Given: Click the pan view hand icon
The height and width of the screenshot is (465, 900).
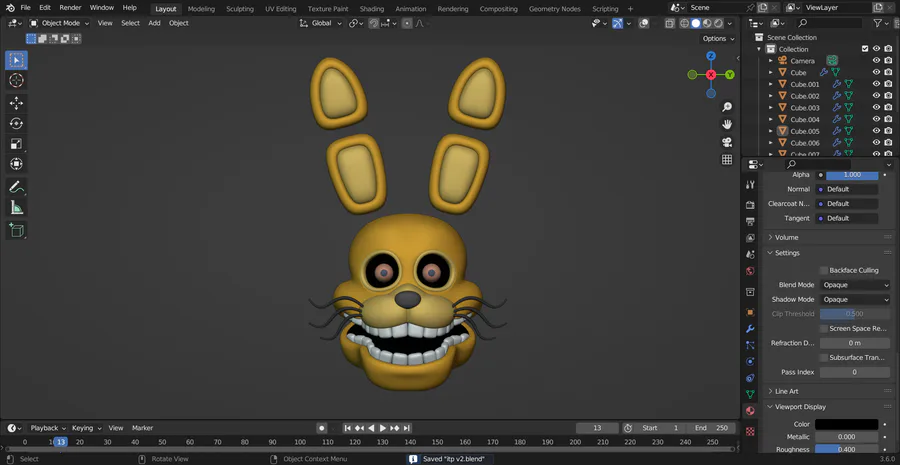Looking at the screenshot, I should [x=727, y=125].
